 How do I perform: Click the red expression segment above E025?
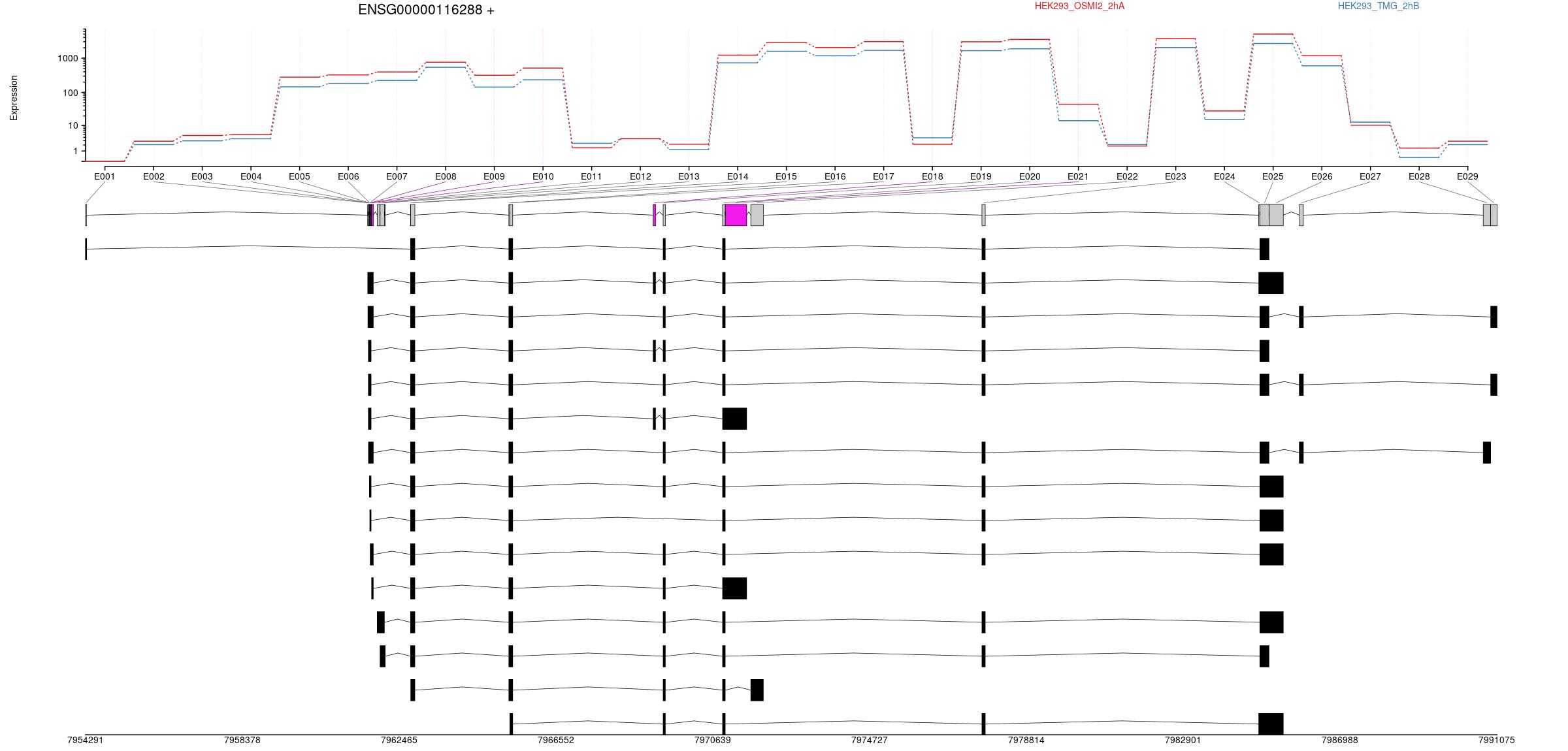(x=1273, y=34)
